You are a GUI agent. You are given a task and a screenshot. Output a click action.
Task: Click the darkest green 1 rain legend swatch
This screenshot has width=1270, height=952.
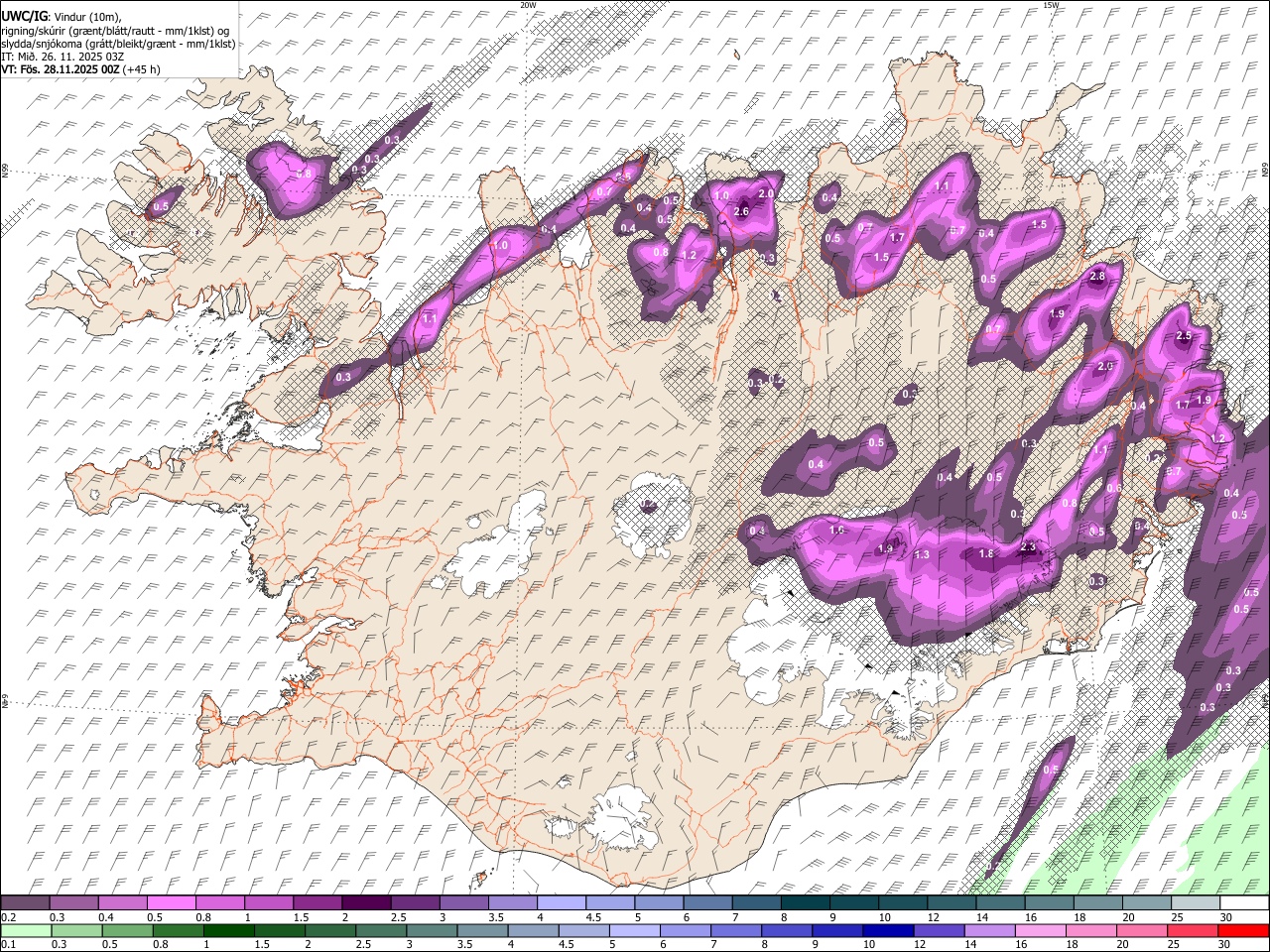tap(229, 931)
